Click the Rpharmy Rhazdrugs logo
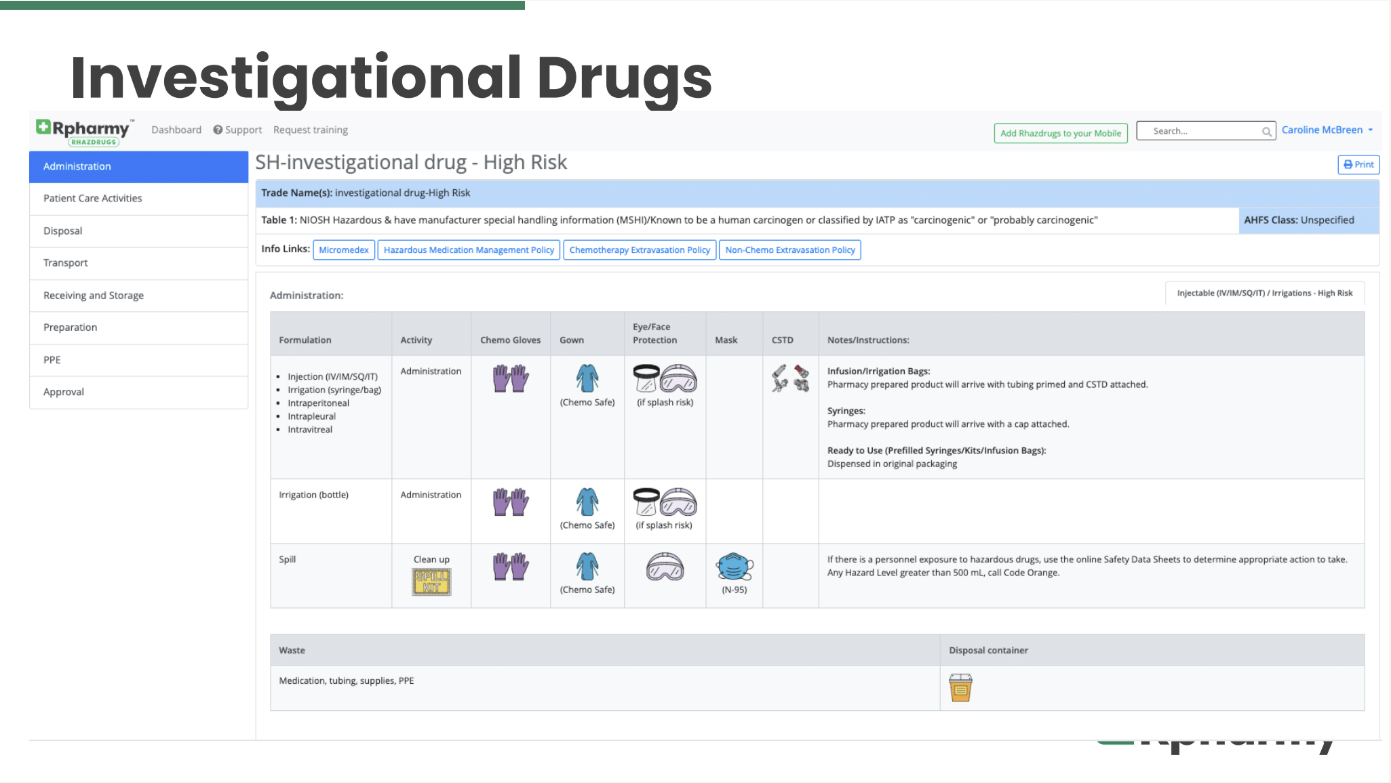The image size is (1391, 783). coord(85,131)
